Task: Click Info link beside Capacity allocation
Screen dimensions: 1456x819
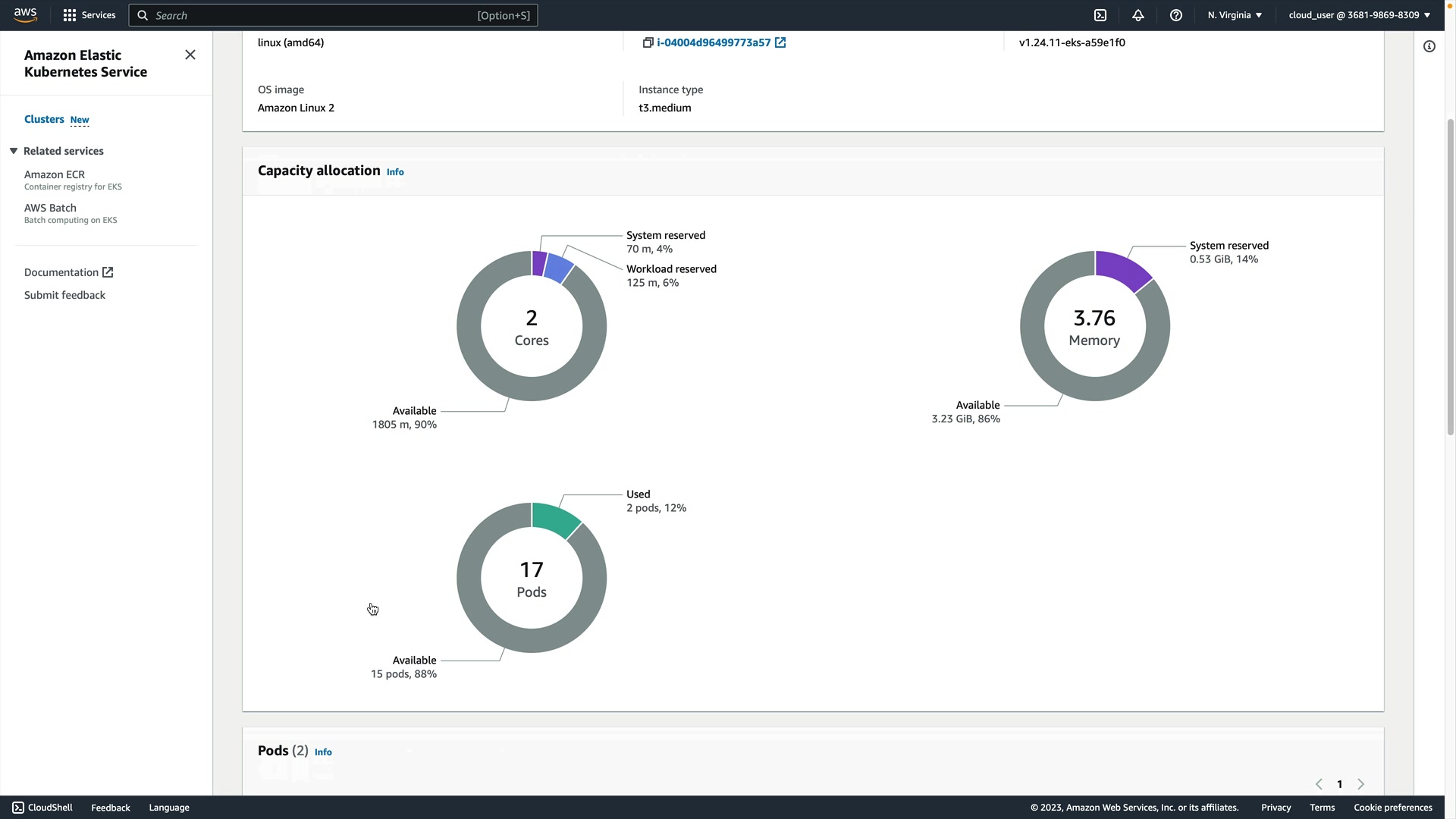Action: 395,172
